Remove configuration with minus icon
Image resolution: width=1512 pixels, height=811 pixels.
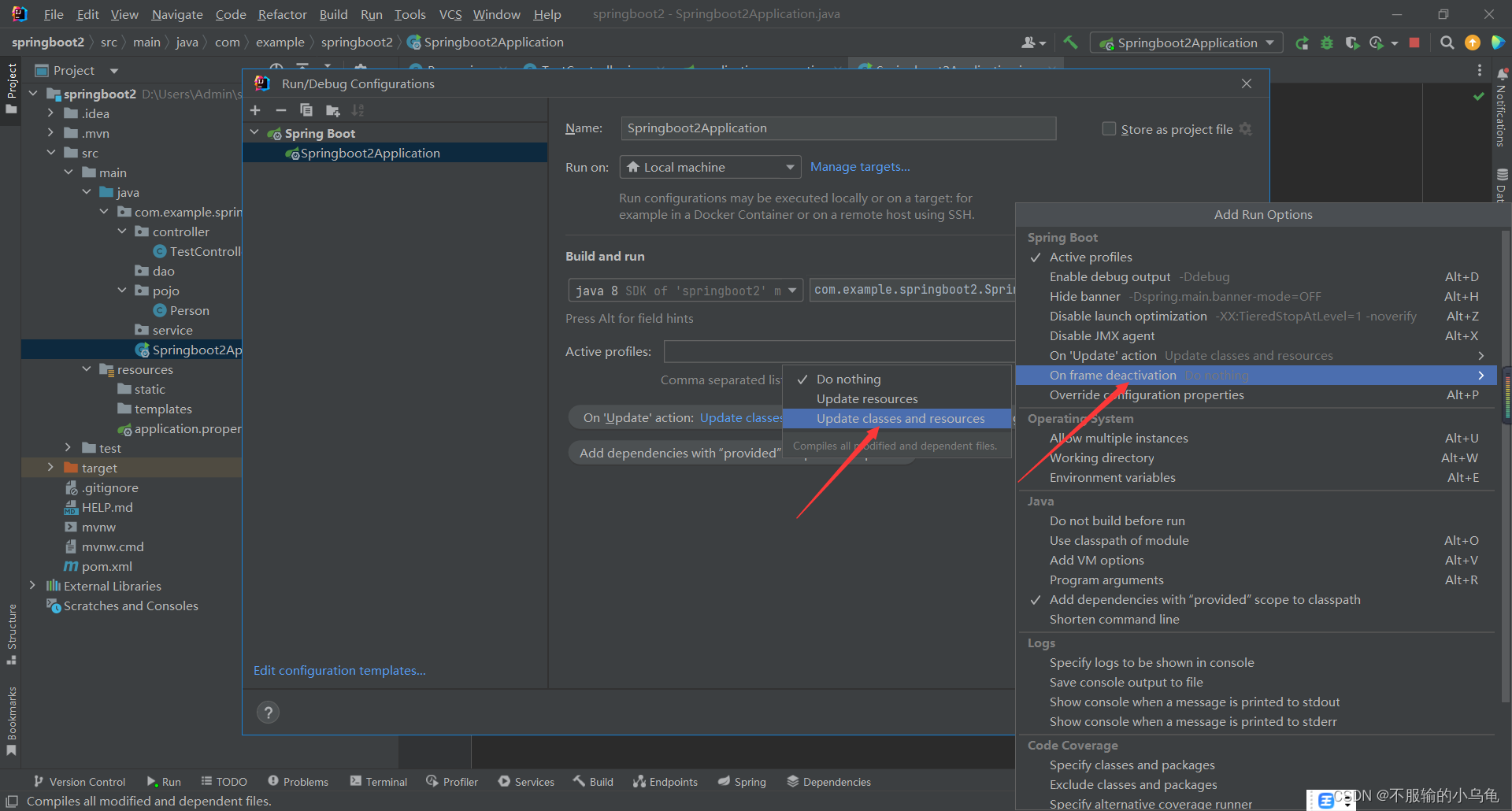280,110
